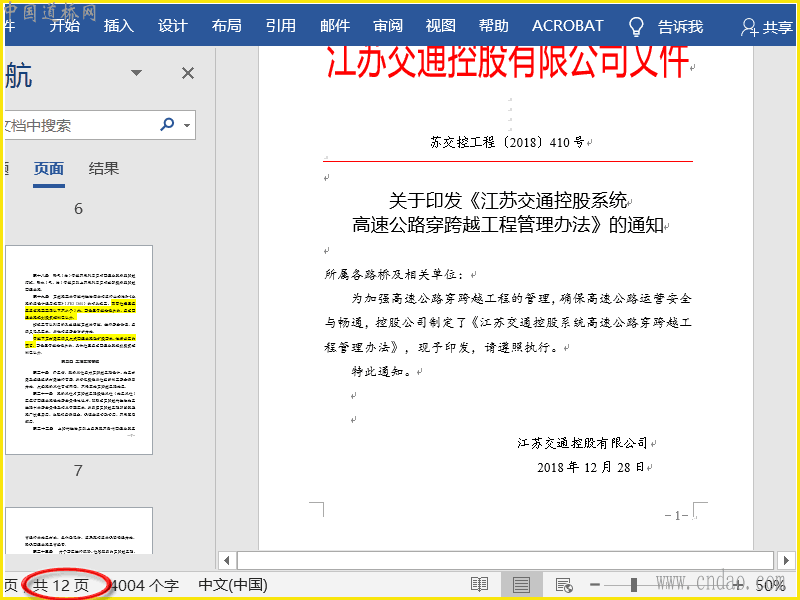This screenshot has height=600, width=800.
Task: Click the body line starting 为加强高速公路
Action: 521,298
